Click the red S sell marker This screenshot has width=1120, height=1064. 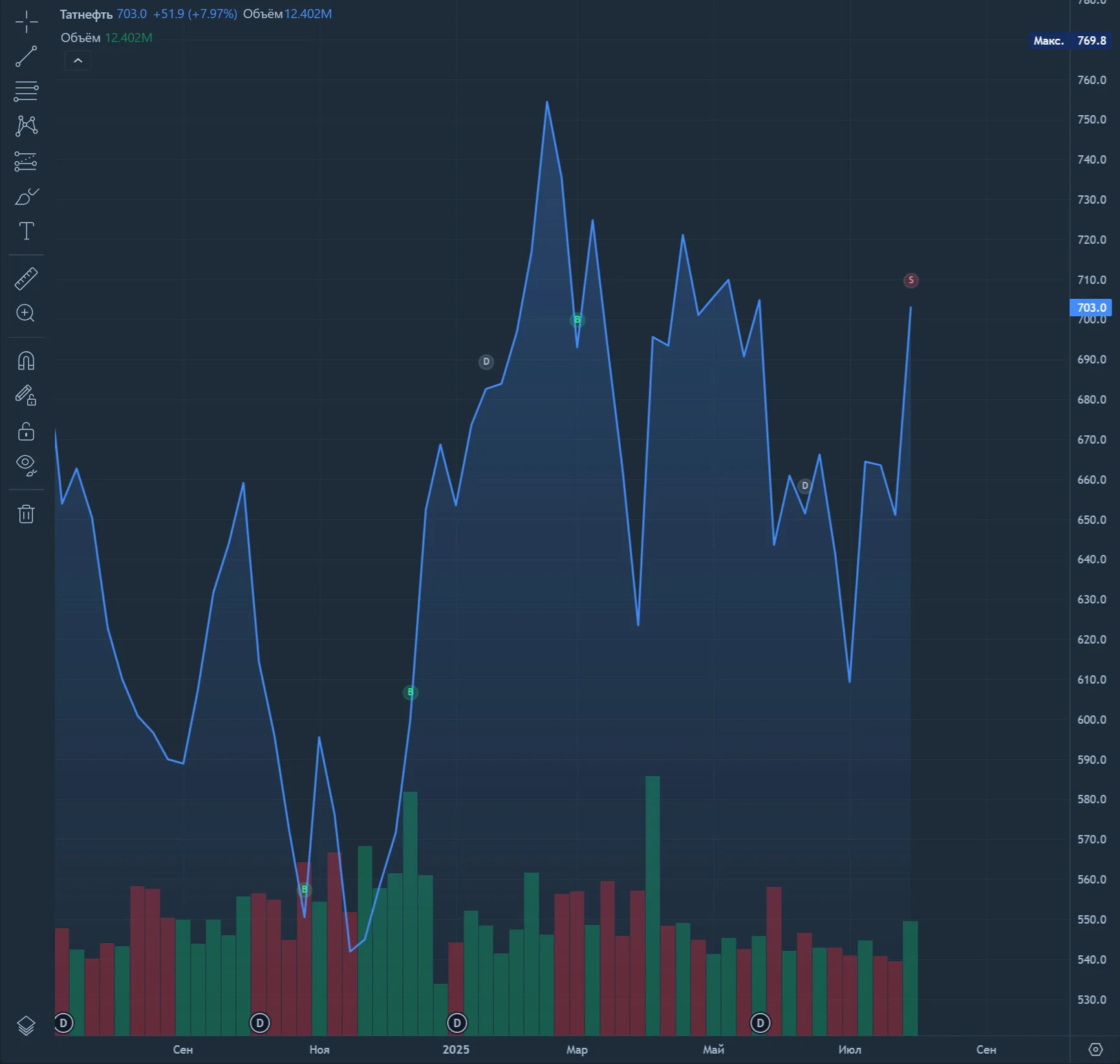tap(910, 280)
